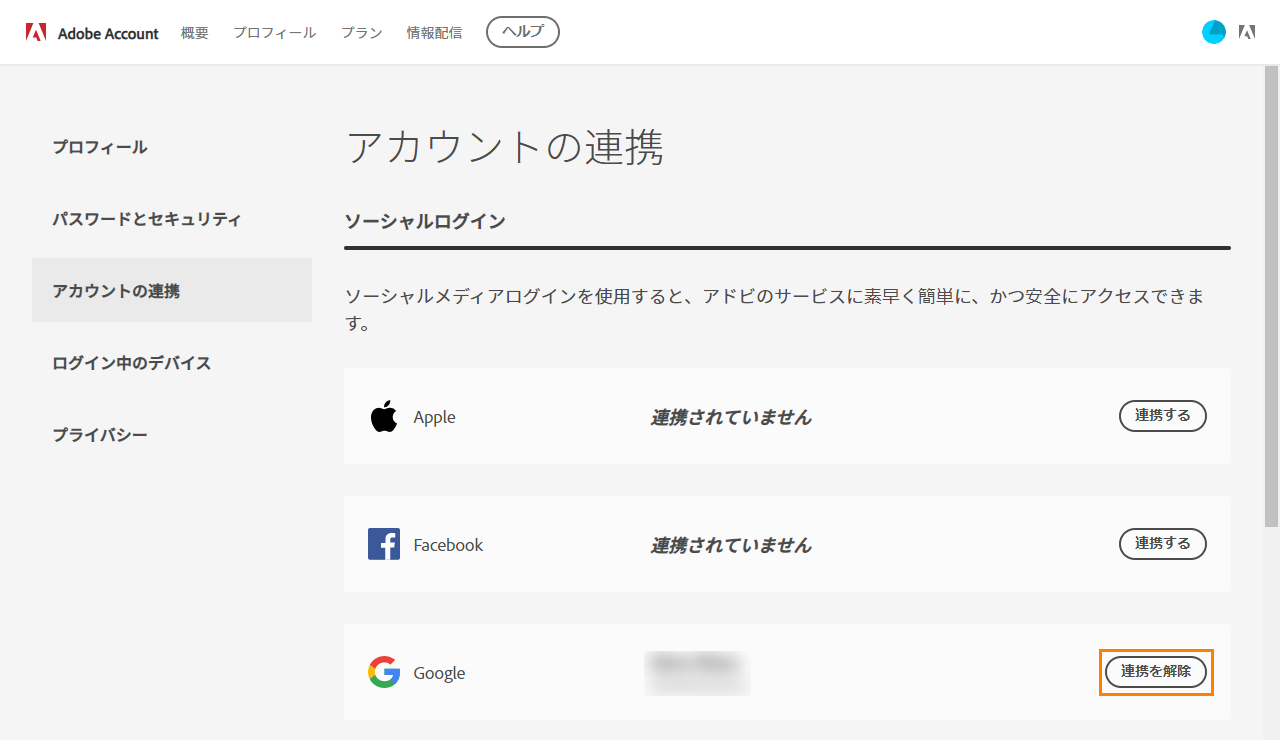Click the Google logo icon
Viewport: 1280px width, 740px height.
pos(384,672)
